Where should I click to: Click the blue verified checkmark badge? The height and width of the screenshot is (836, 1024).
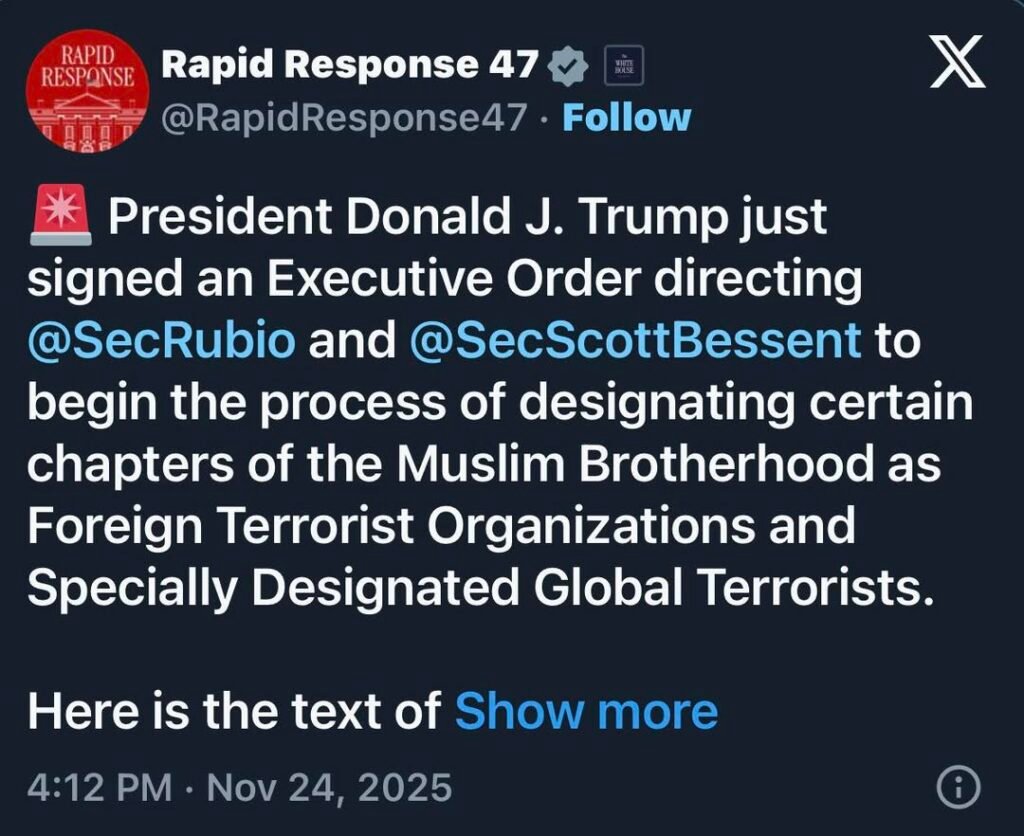[x=566, y=63]
